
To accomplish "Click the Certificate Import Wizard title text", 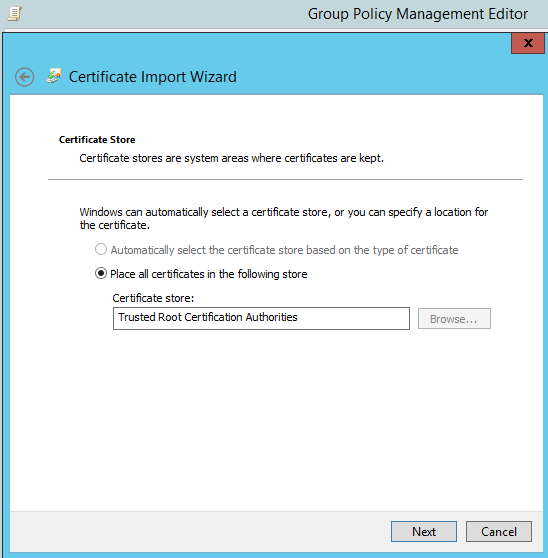I will 153,77.
